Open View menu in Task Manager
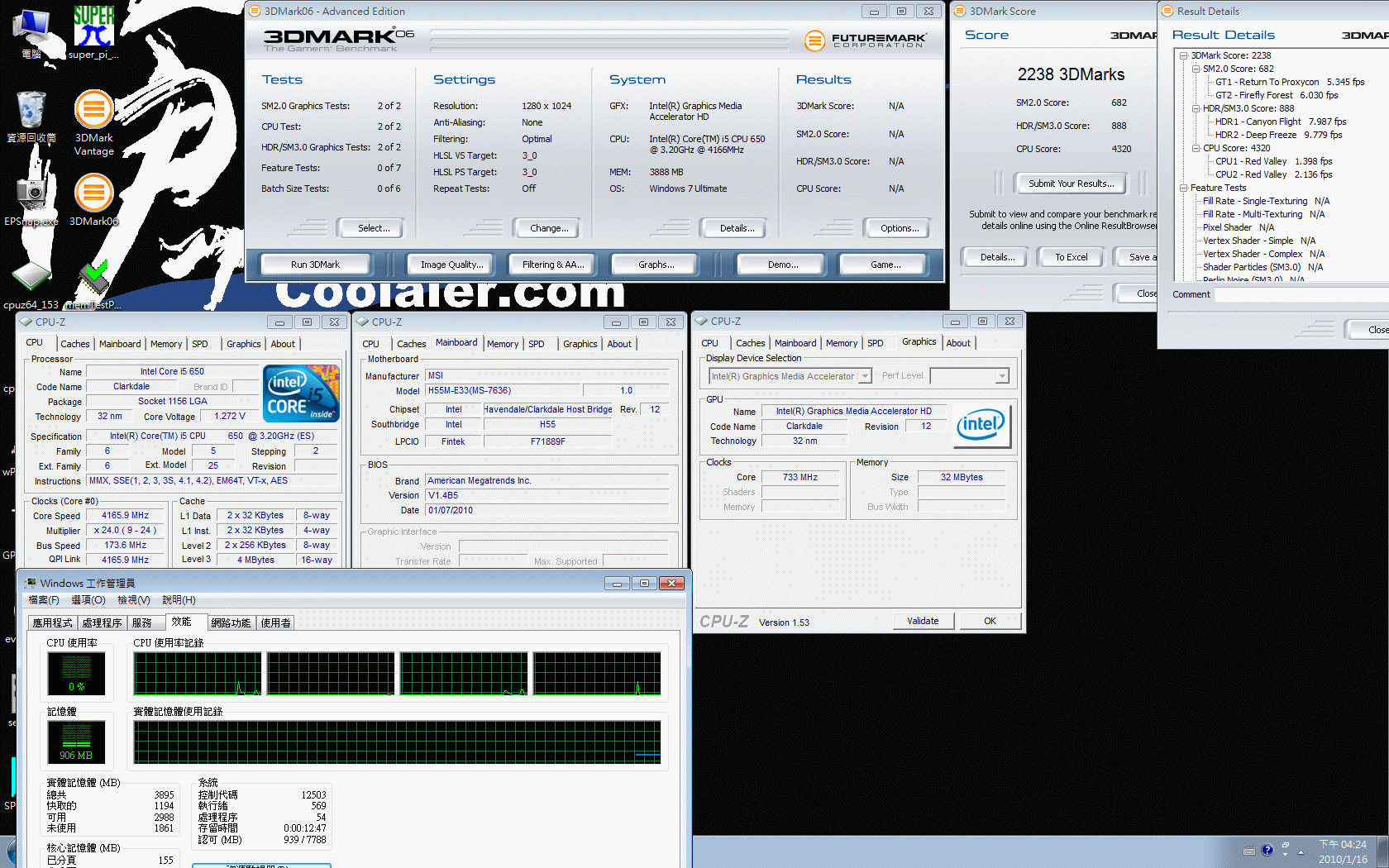1389x868 pixels. (134, 600)
